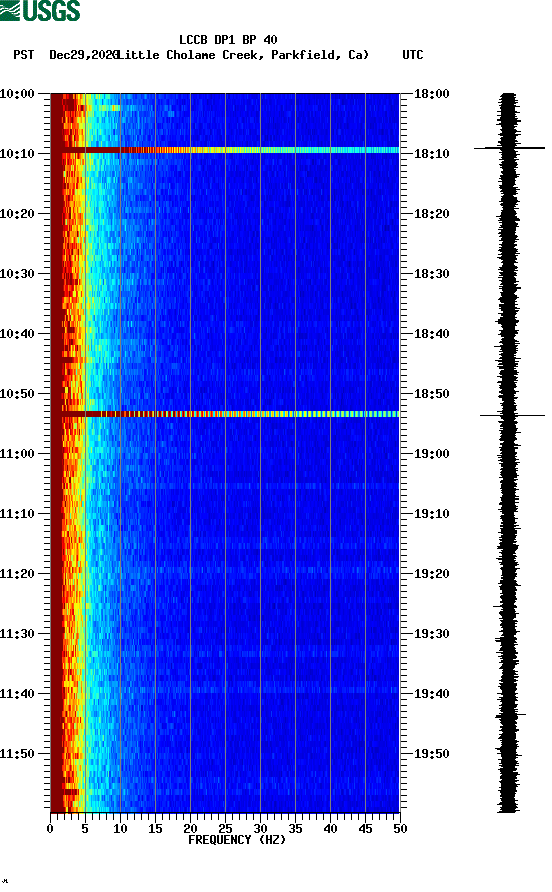Viewport: 552px width, 892px height.
Task: Click the 45 Hz frequency tick label
Action: coord(365,829)
